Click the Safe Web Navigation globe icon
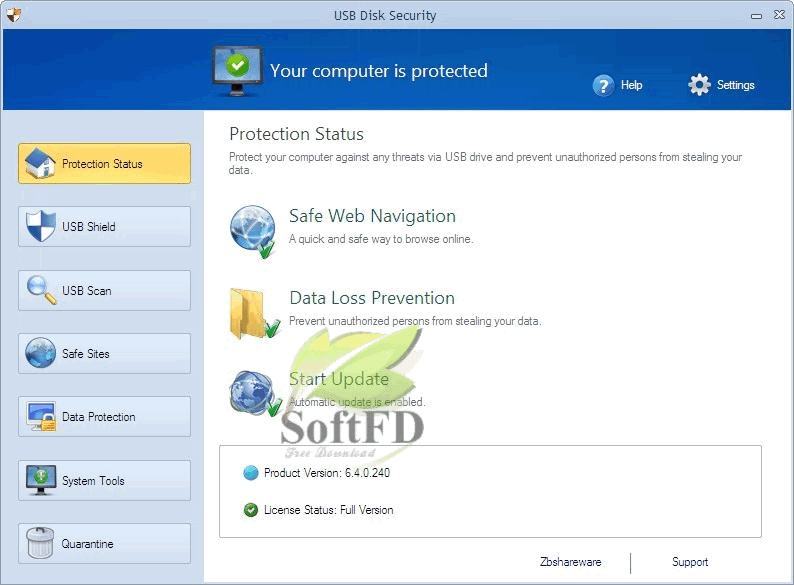 [x=253, y=231]
